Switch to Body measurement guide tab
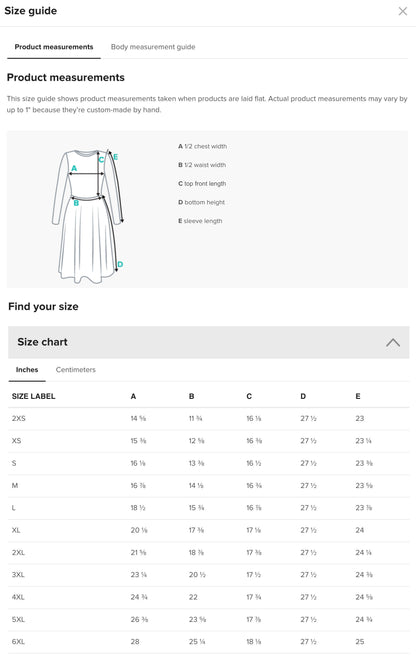This screenshot has width=416, height=669. click(153, 47)
